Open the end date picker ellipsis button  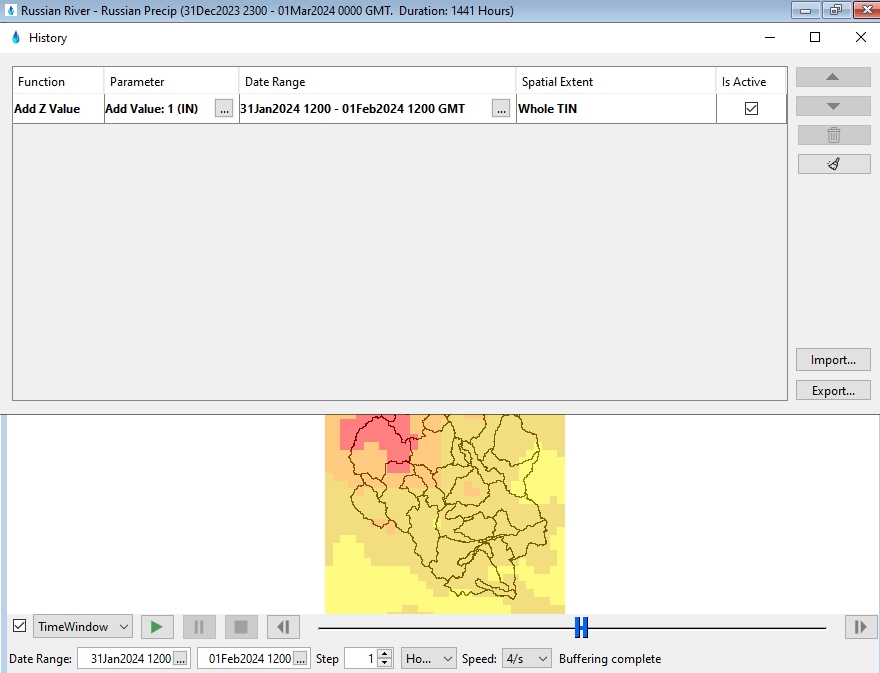(x=300, y=659)
